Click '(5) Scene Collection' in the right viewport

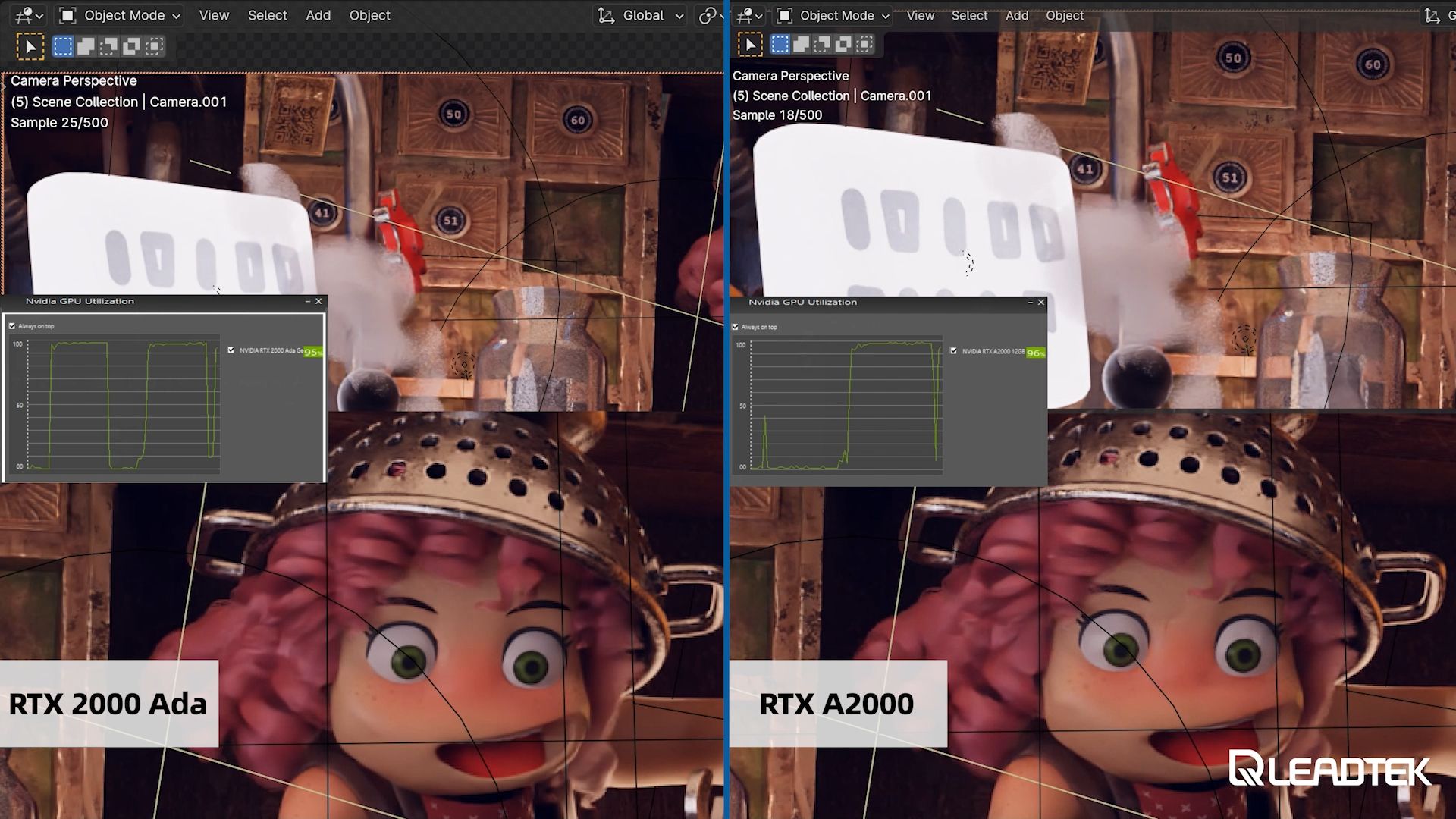(x=791, y=96)
